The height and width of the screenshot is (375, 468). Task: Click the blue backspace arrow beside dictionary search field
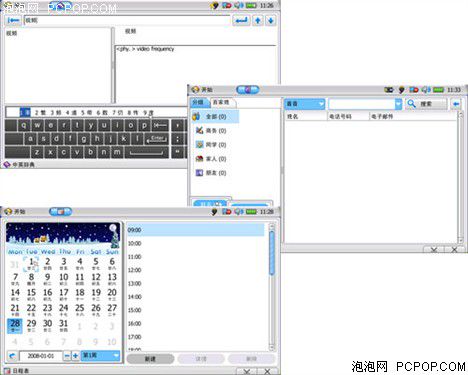tap(13, 20)
